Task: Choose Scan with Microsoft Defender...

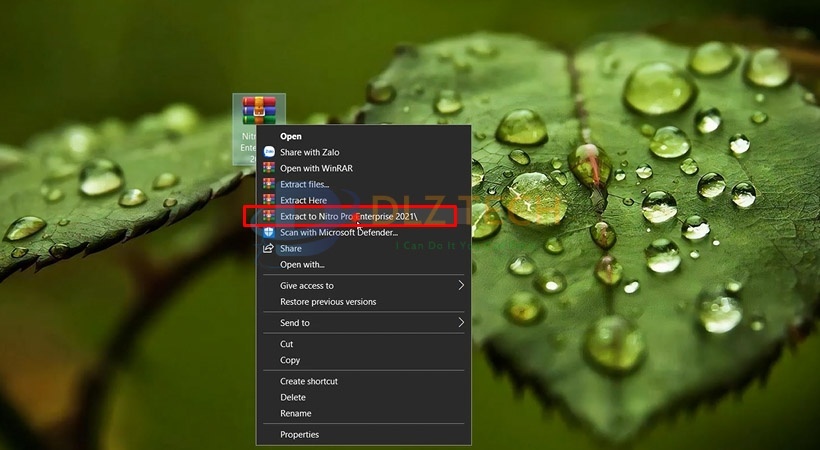Action: (339, 232)
